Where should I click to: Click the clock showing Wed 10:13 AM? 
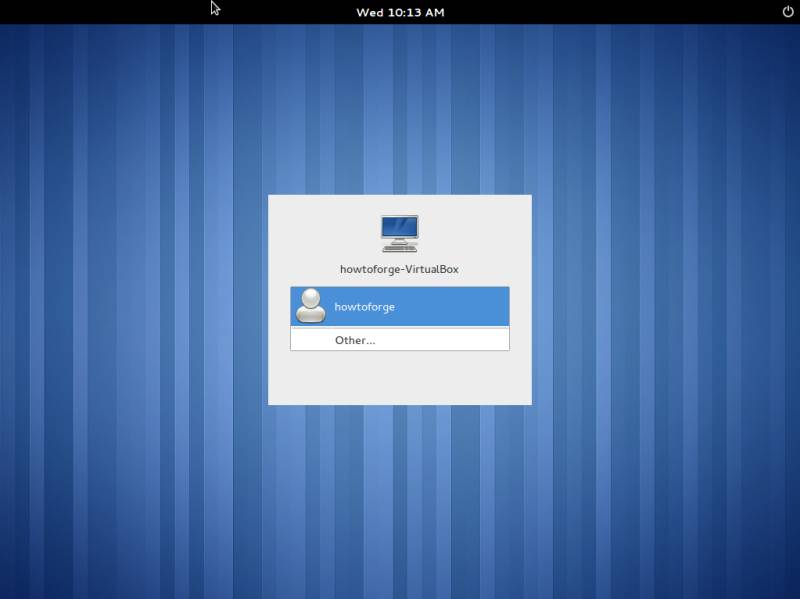point(400,12)
